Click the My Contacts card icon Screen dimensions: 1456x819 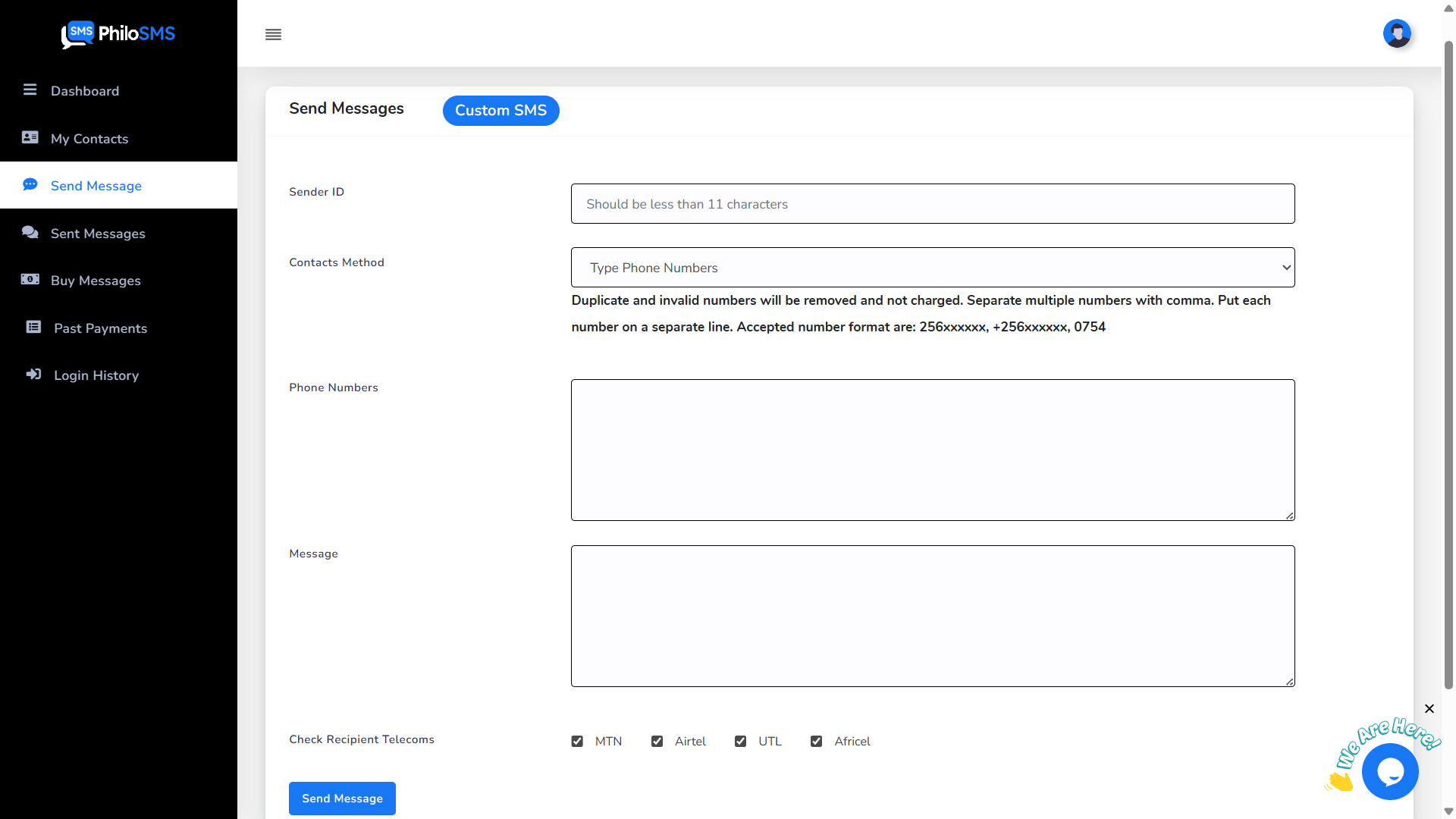(30, 137)
